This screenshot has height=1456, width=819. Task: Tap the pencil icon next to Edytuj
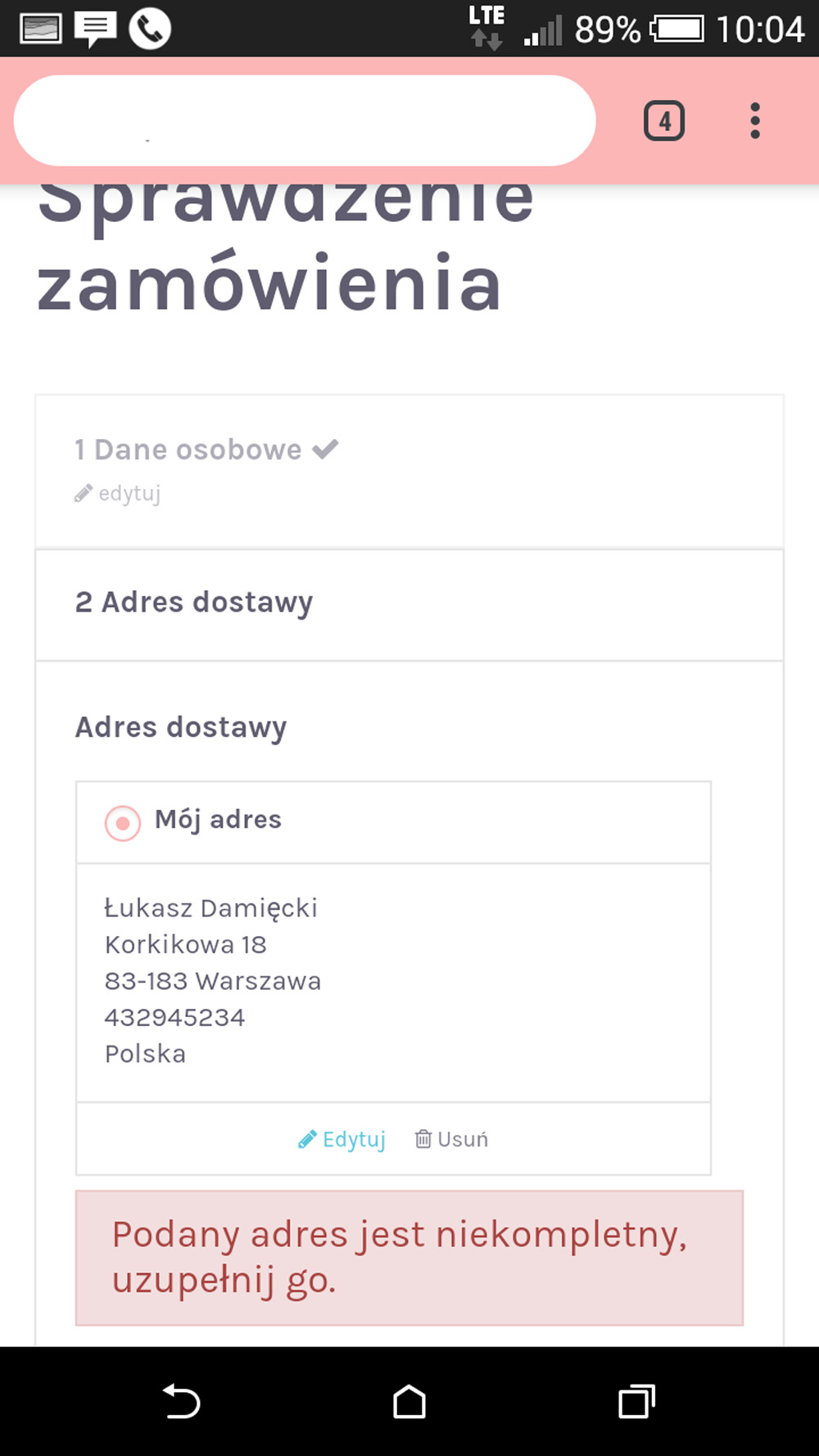[x=308, y=1139]
